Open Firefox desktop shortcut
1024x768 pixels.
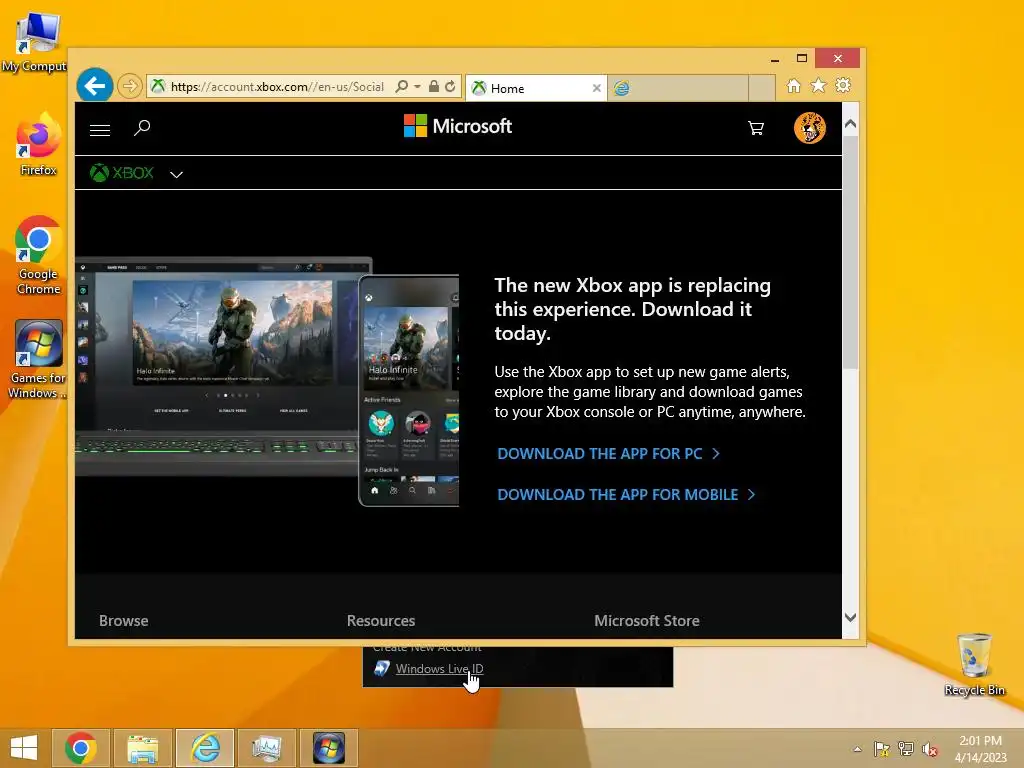[x=38, y=145]
